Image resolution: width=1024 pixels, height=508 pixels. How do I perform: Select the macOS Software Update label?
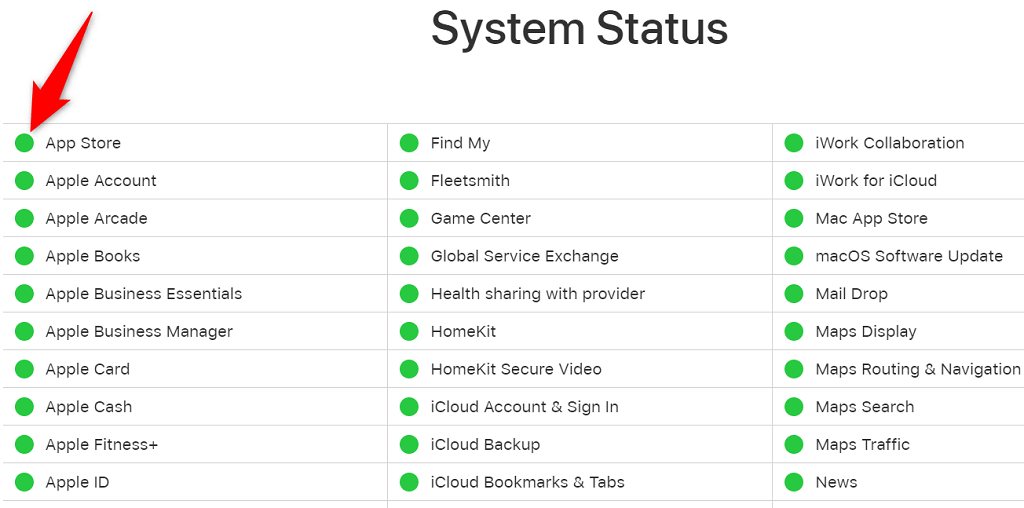point(909,256)
